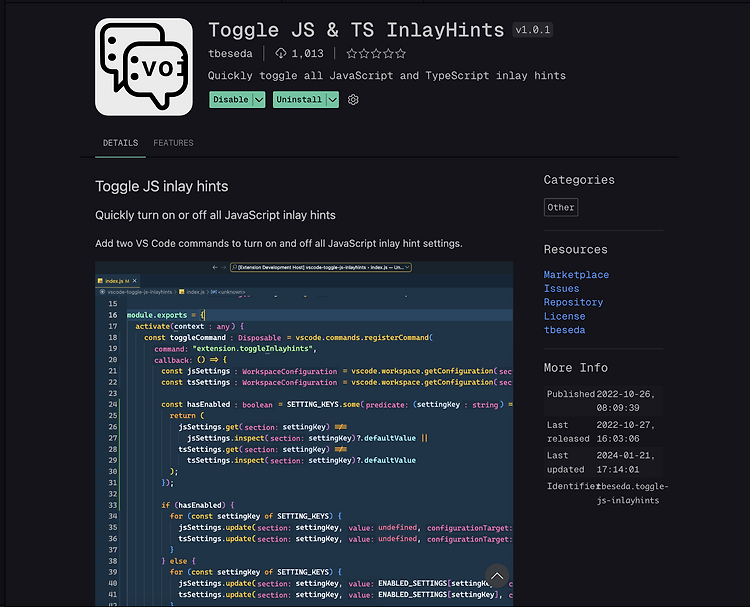Click the Last released 2022-10-27 value
This screenshot has height=607, width=750.
(626, 432)
